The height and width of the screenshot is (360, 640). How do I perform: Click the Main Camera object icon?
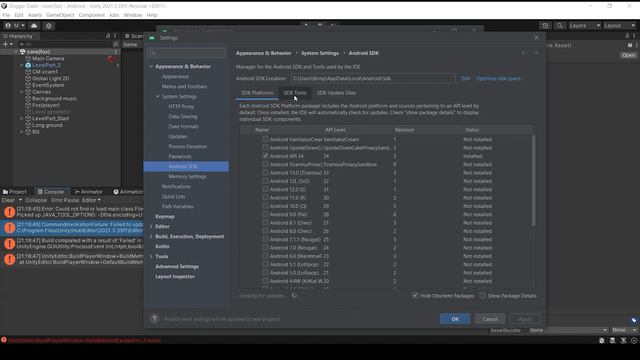pos(28,58)
